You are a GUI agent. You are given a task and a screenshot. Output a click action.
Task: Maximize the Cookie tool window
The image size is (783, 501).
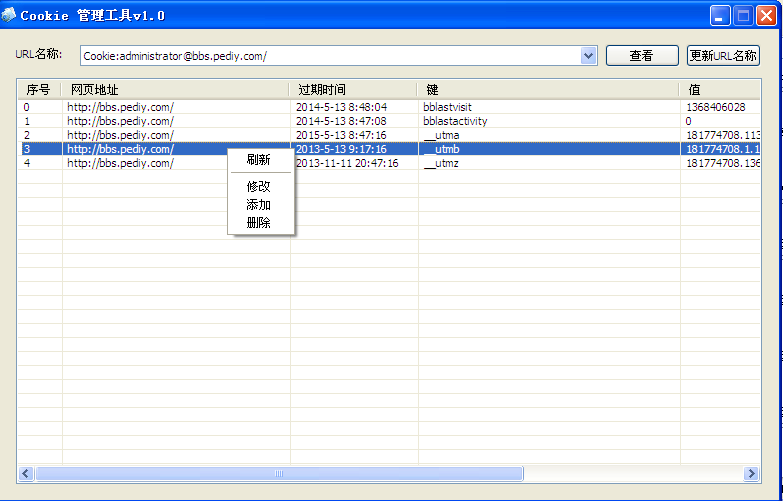[743, 15]
